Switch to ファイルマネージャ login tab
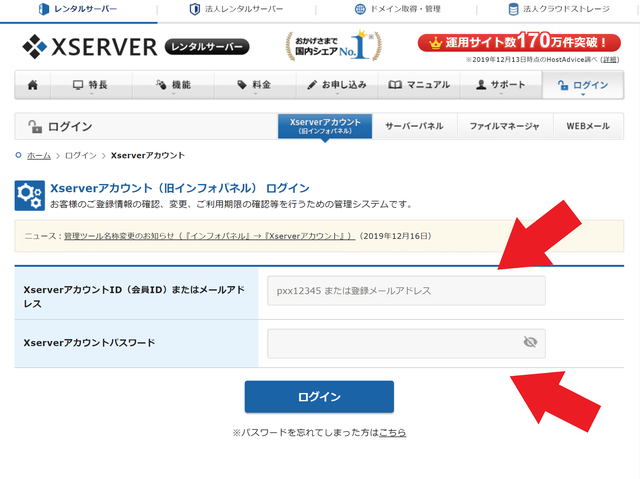The image size is (640, 479). [504, 126]
